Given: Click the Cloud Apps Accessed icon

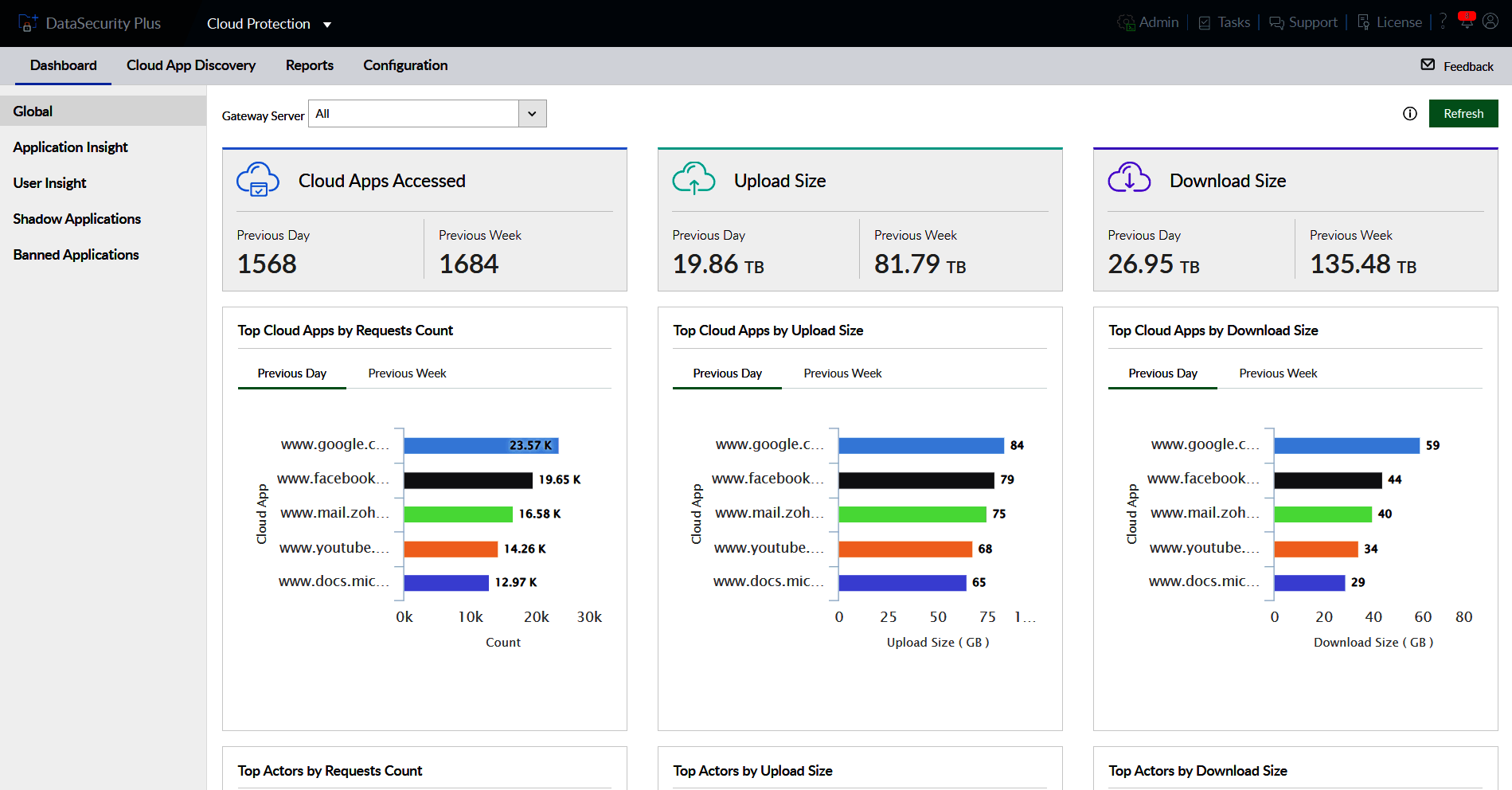Looking at the screenshot, I should coord(258,179).
